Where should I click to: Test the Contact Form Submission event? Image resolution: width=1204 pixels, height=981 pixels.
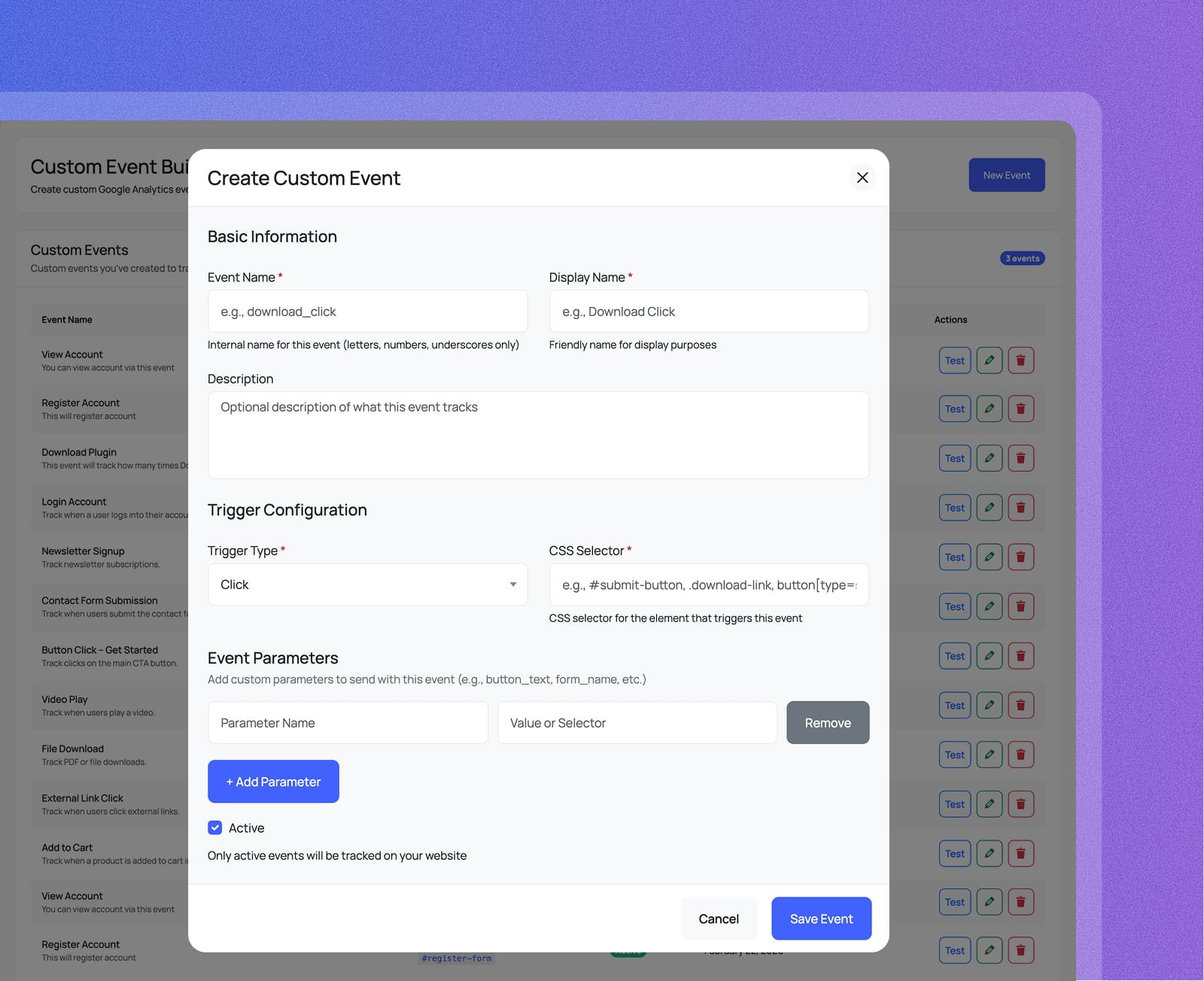click(x=954, y=606)
